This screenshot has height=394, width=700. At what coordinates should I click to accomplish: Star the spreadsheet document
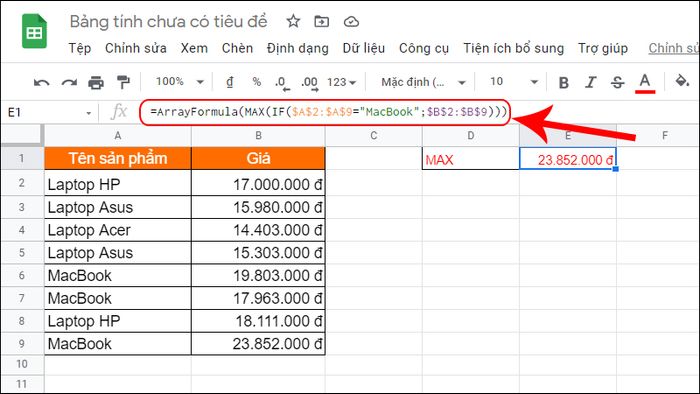pyautogui.click(x=293, y=21)
